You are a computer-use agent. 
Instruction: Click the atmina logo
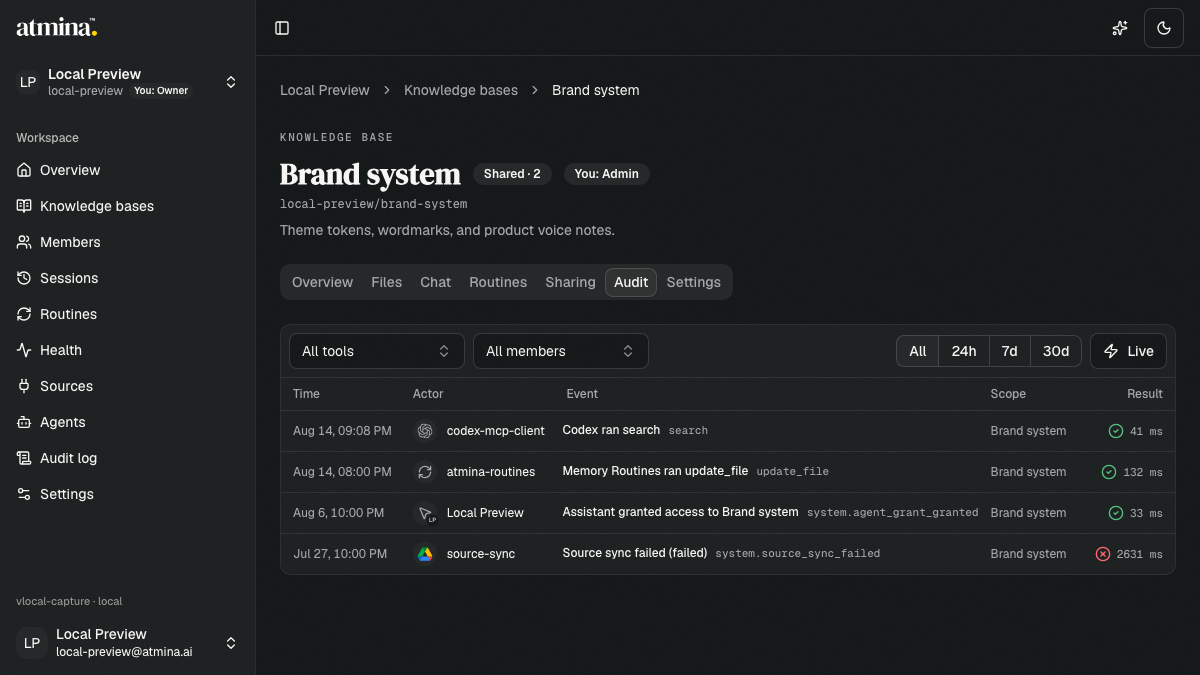coord(57,28)
